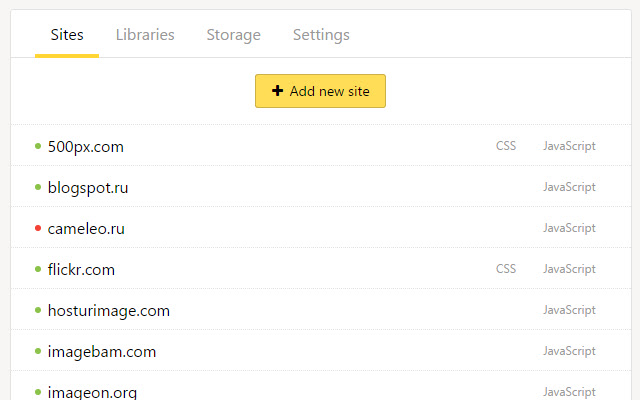Switch to the Libraries tab

(x=145, y=35)
